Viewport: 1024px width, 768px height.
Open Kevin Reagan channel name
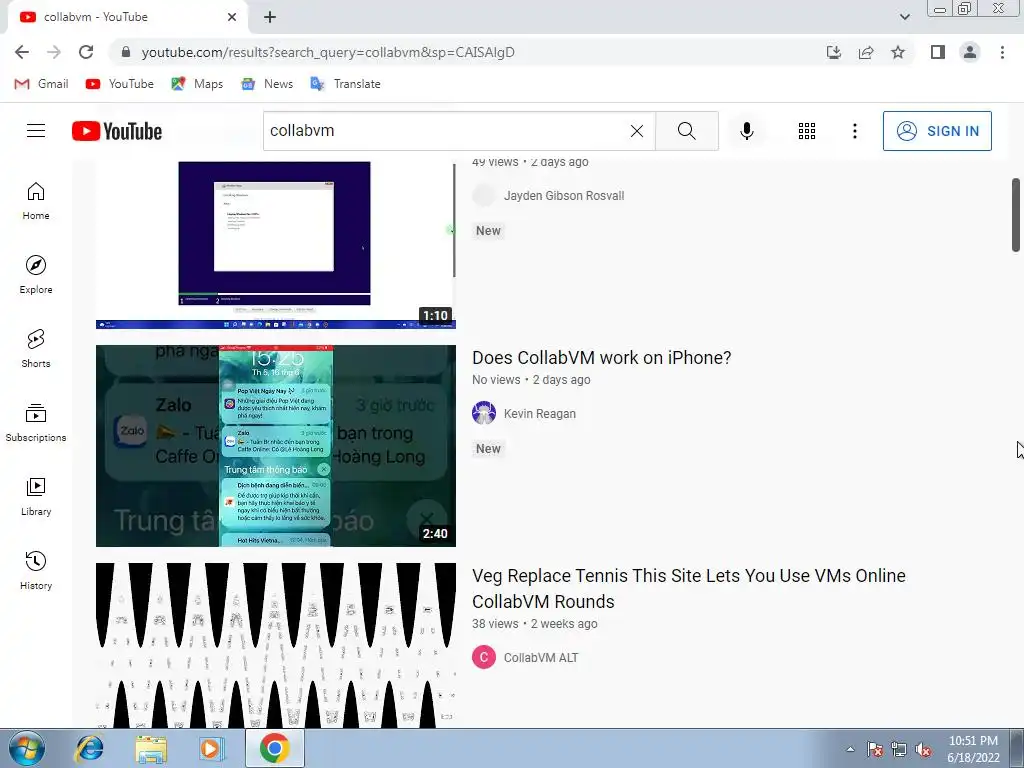pos(539,413)
